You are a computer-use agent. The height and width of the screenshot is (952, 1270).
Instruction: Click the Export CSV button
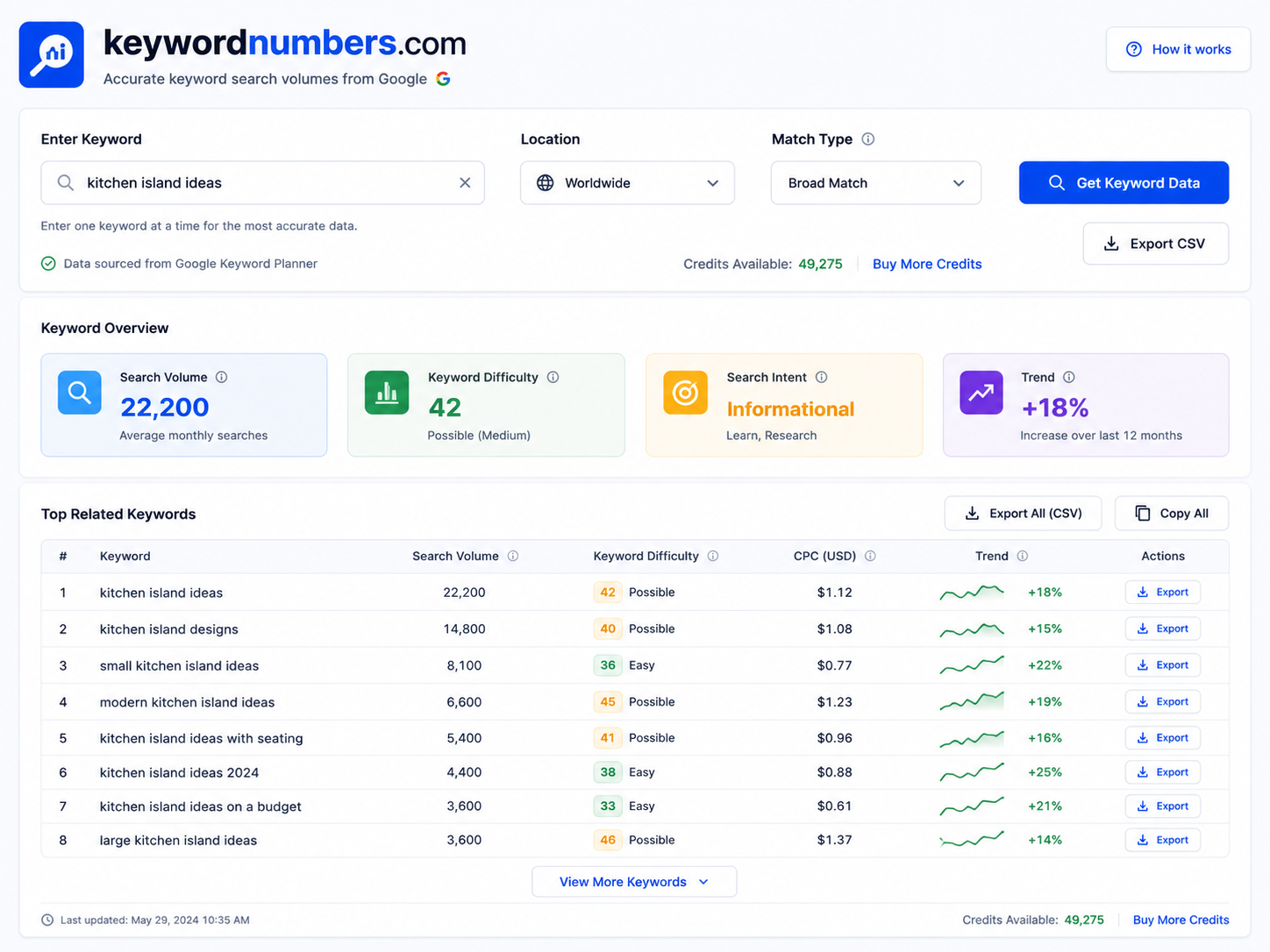tap(1155, 244)
